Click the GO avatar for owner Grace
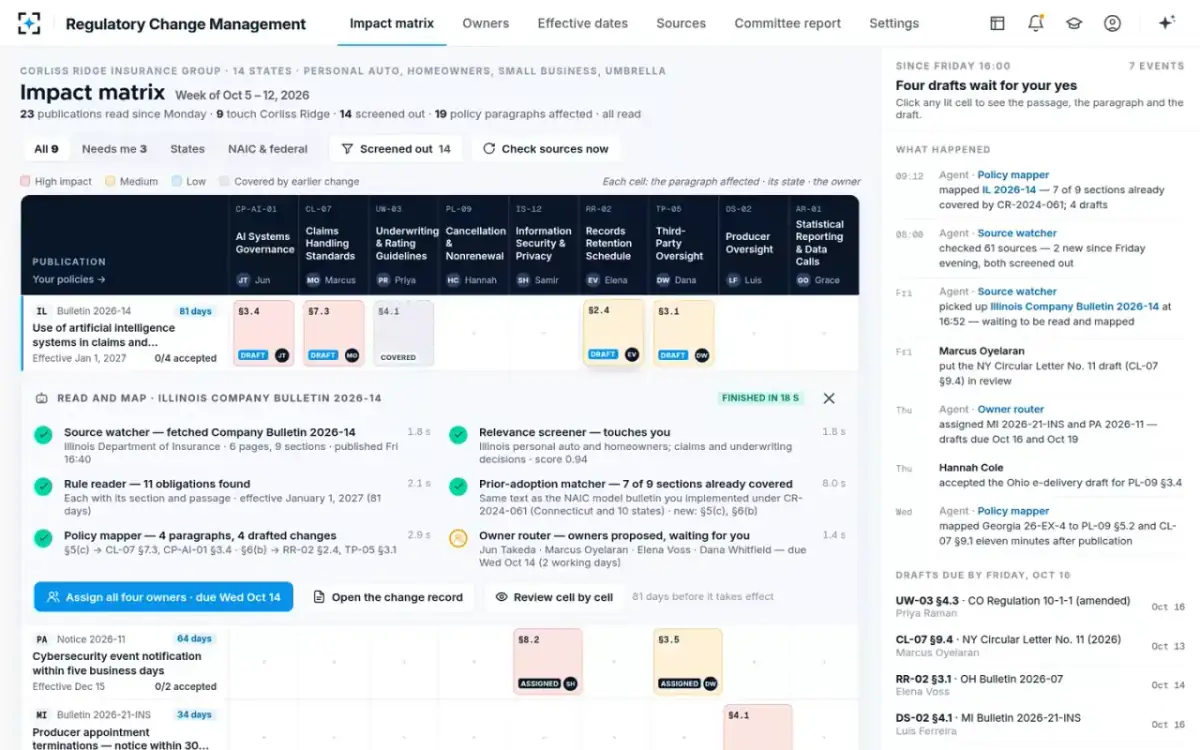 pos(803,280)
